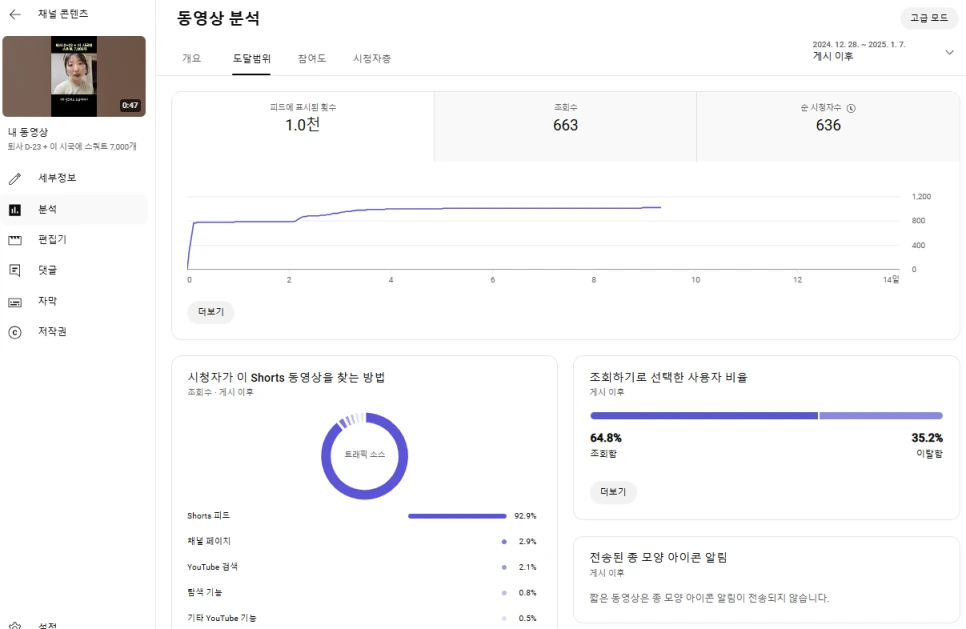Click the 시청자가 이 Shorts 동영상을 찾는 방법 heading
966x629 pixels.
[286, 378]
